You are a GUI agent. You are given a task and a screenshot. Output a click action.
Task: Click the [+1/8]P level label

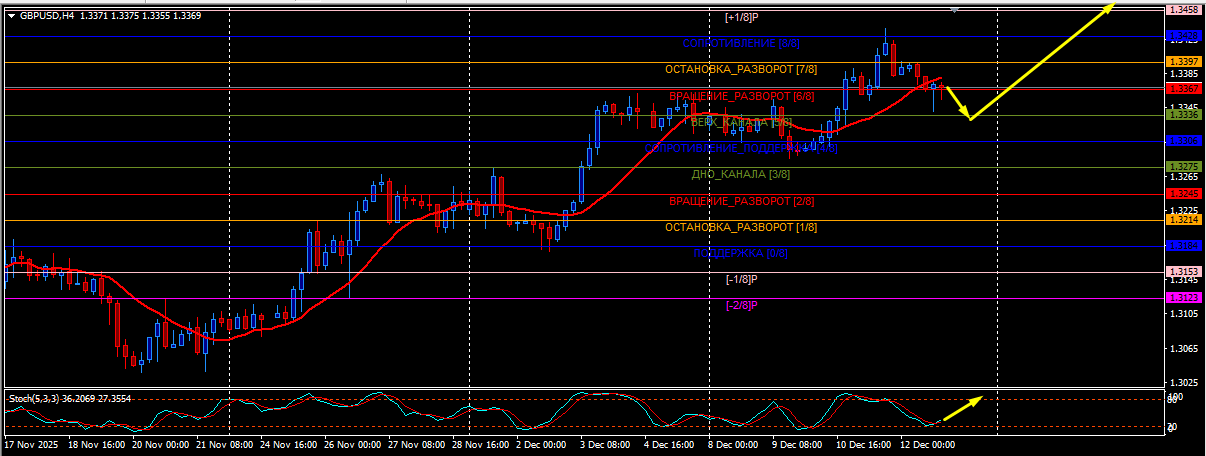(741, 18)
